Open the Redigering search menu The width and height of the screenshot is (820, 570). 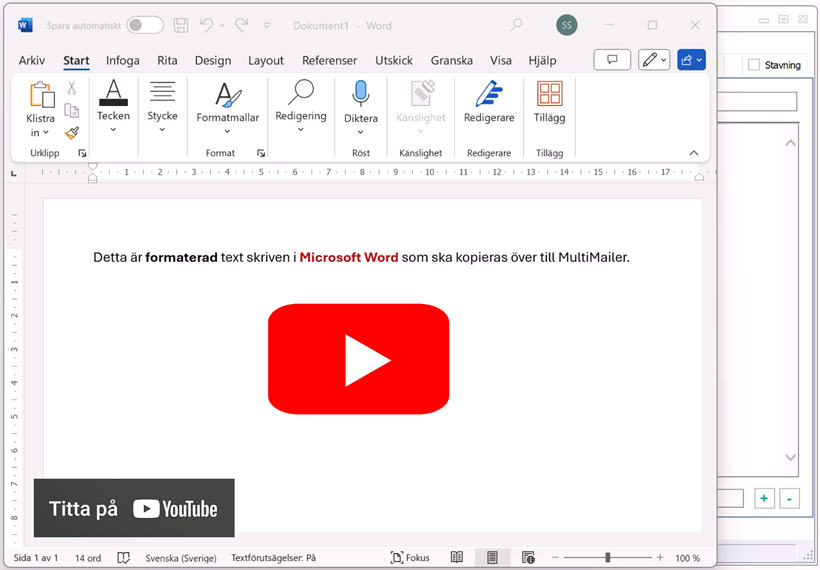(301, 106)
